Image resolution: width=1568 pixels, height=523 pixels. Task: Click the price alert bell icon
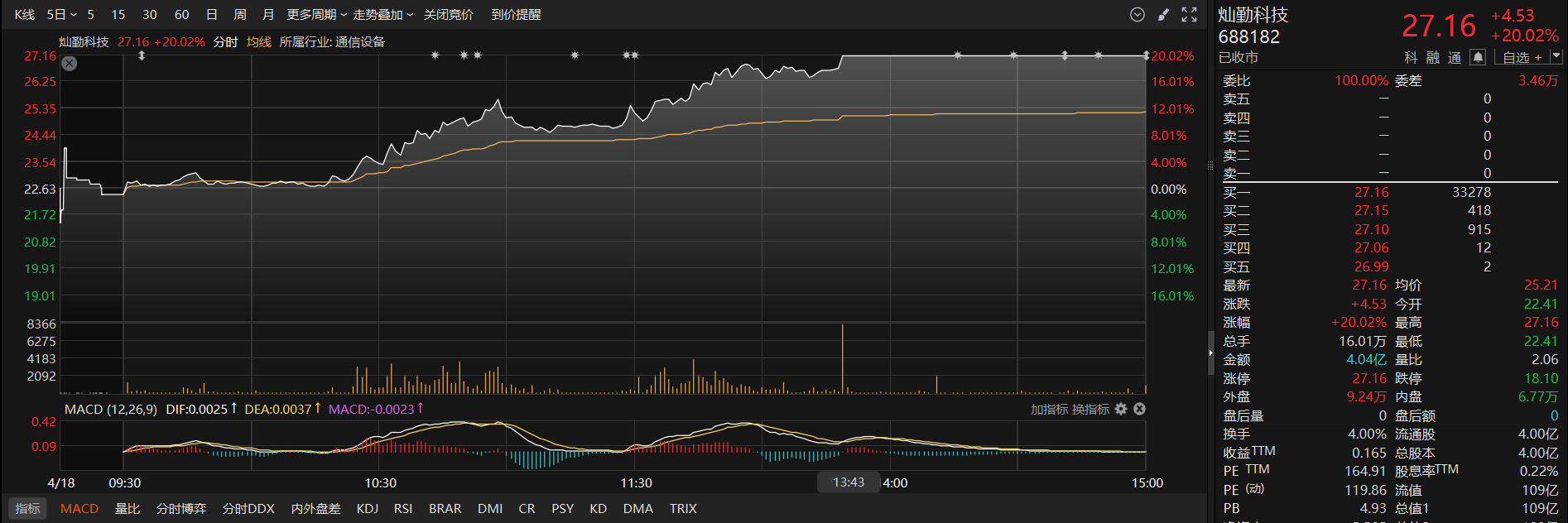(1478, 57)
